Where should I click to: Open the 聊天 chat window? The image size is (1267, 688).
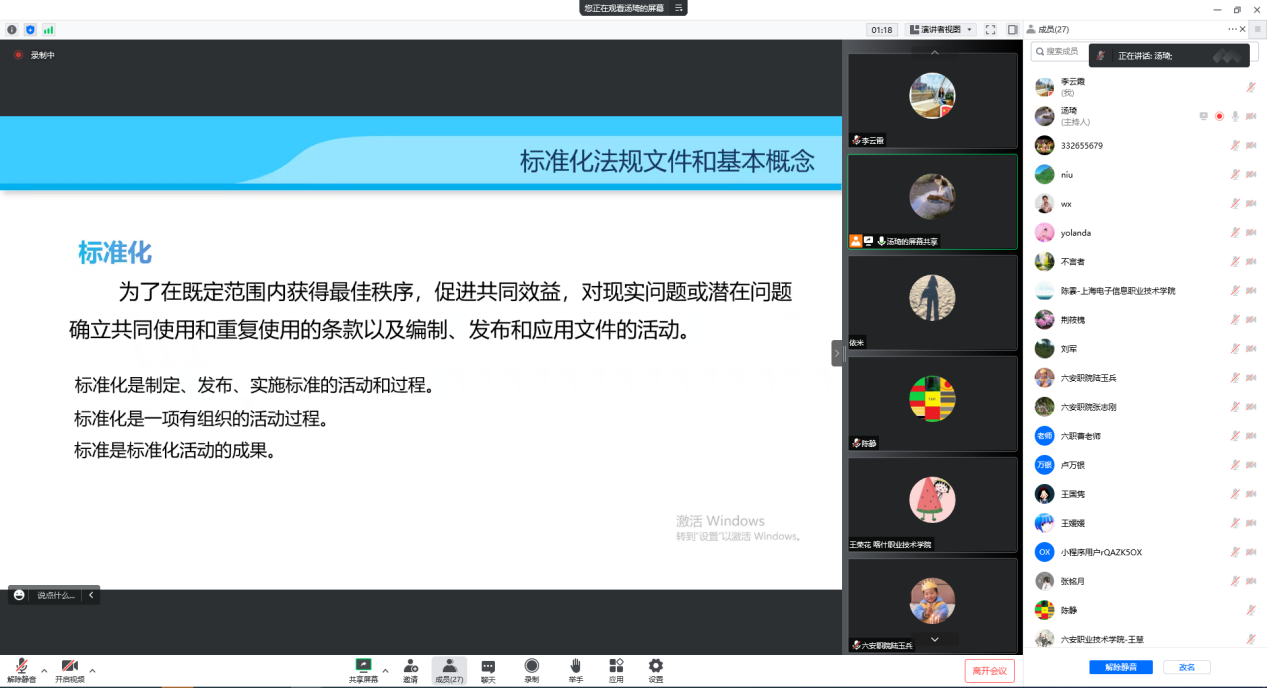coord(488,669)
